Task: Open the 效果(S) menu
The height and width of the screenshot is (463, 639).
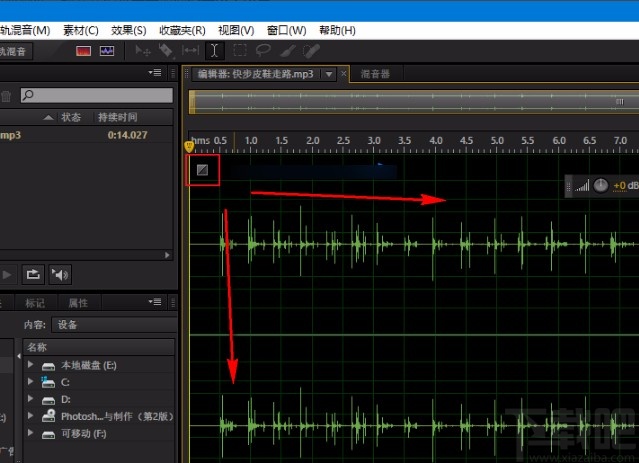Action: point(128,31)
